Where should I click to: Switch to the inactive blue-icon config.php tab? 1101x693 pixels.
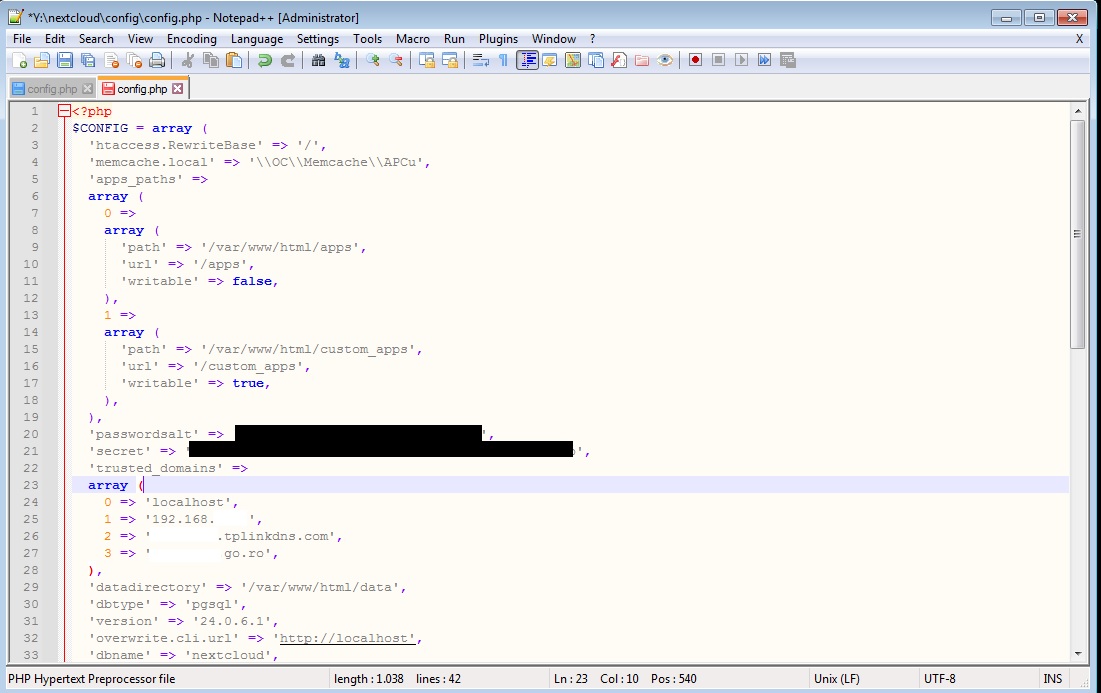tap(53, 88)
